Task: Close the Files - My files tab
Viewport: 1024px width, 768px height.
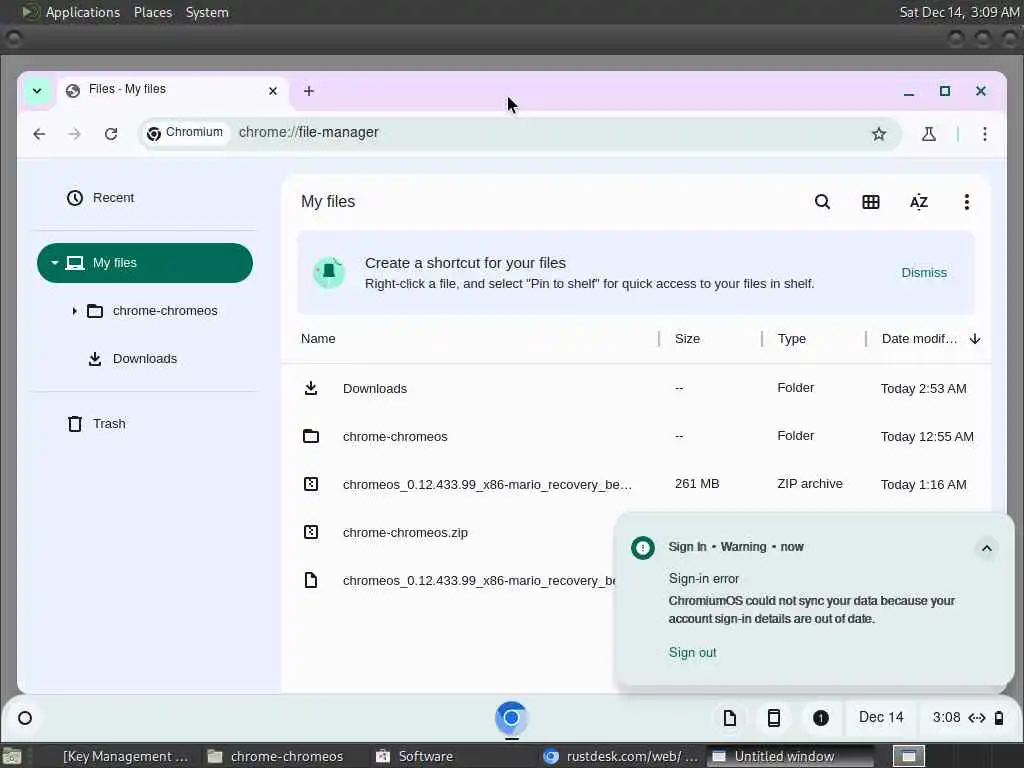Action: pyautogui.click(x=273, y=91)
